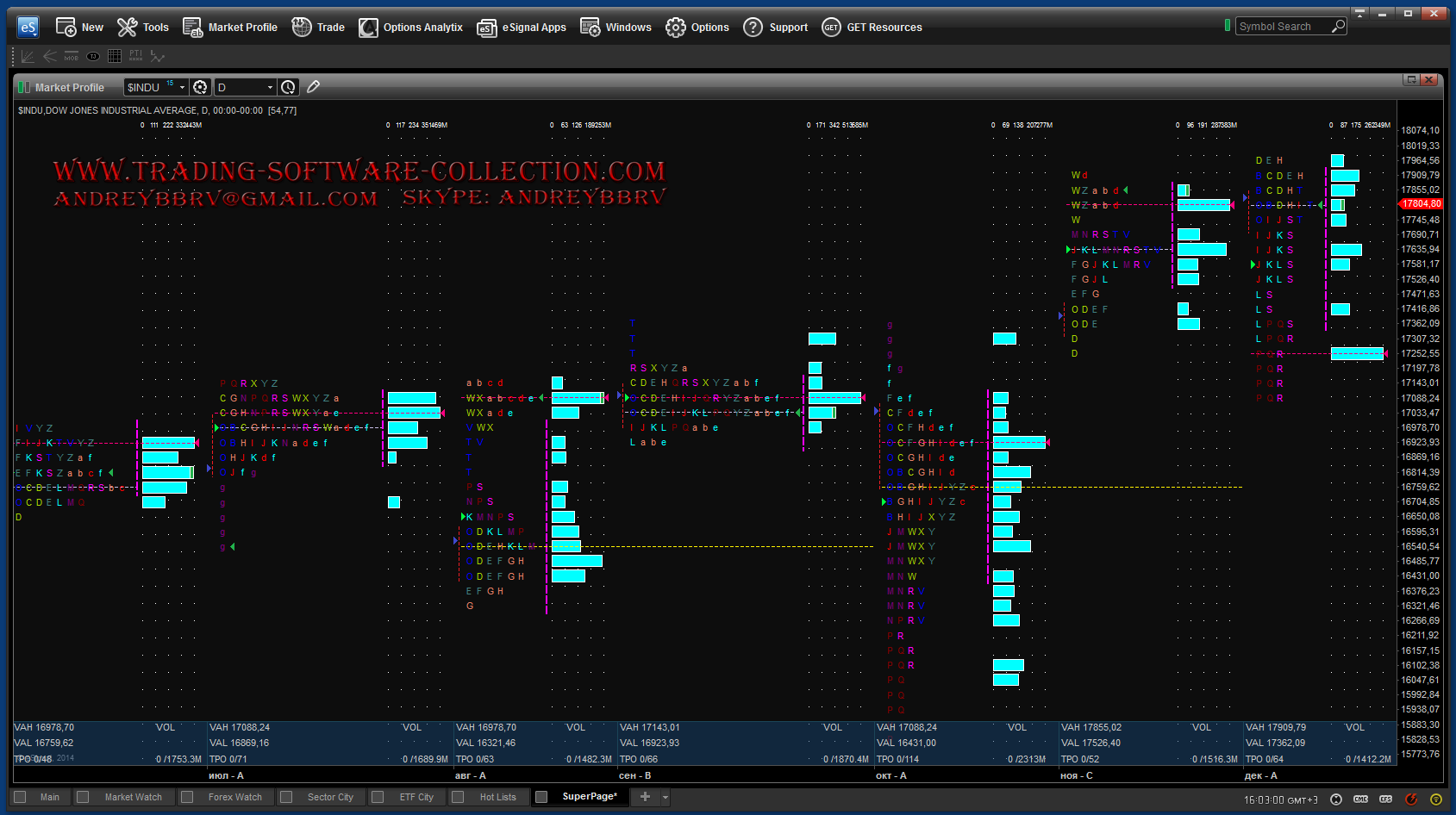Expand the $INDU symbol dropdown

tap(182, 87)
